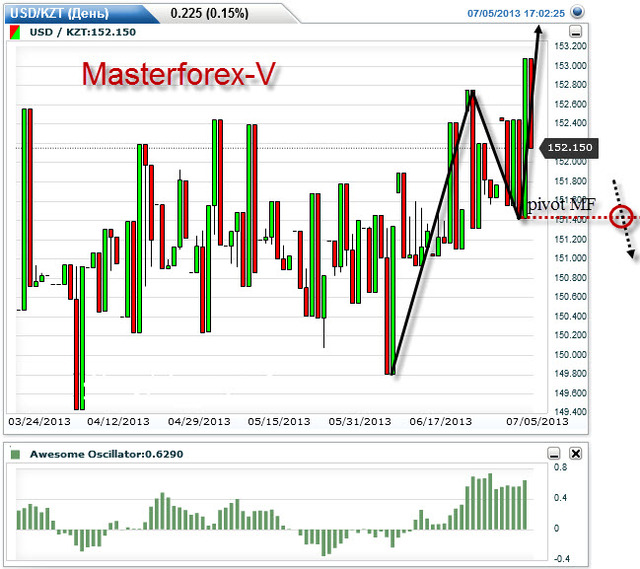Minimize the USD / KZT price panel
640x569 pixels.
(576, 32)
